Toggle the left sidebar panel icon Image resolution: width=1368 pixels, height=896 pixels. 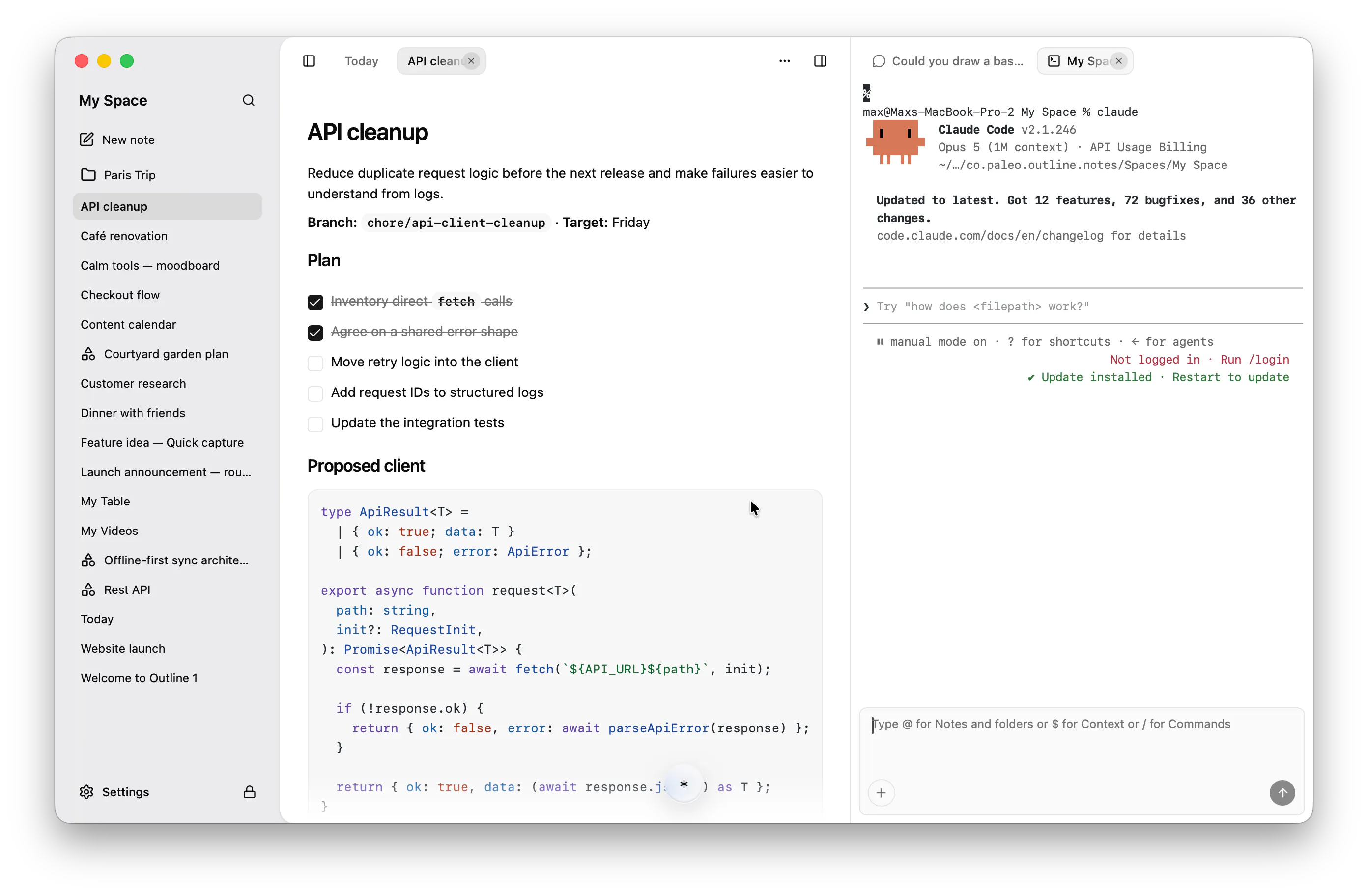tap(309, 61)
